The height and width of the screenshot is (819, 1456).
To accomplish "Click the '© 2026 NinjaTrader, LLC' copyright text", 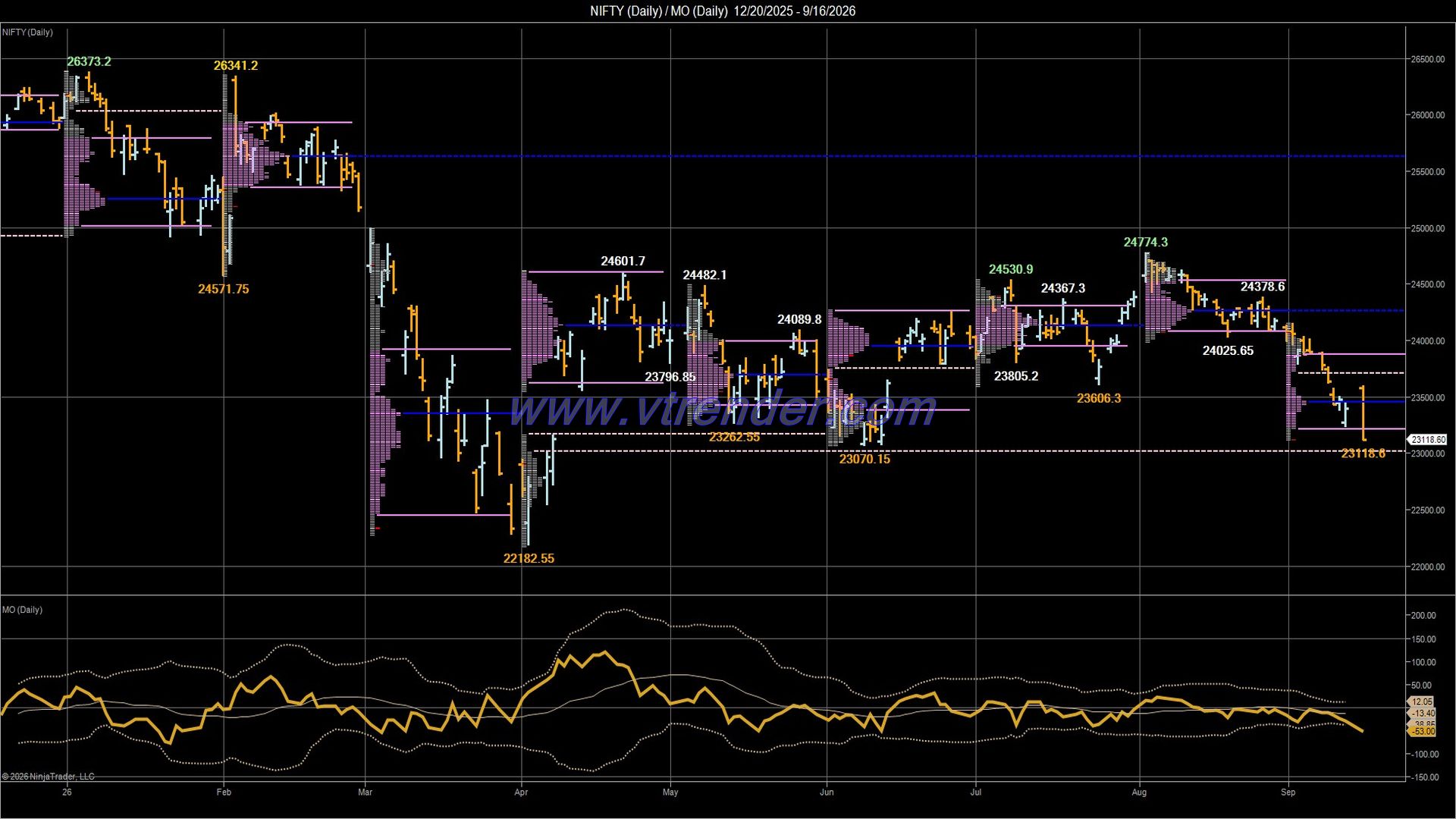I will point(49,777).
